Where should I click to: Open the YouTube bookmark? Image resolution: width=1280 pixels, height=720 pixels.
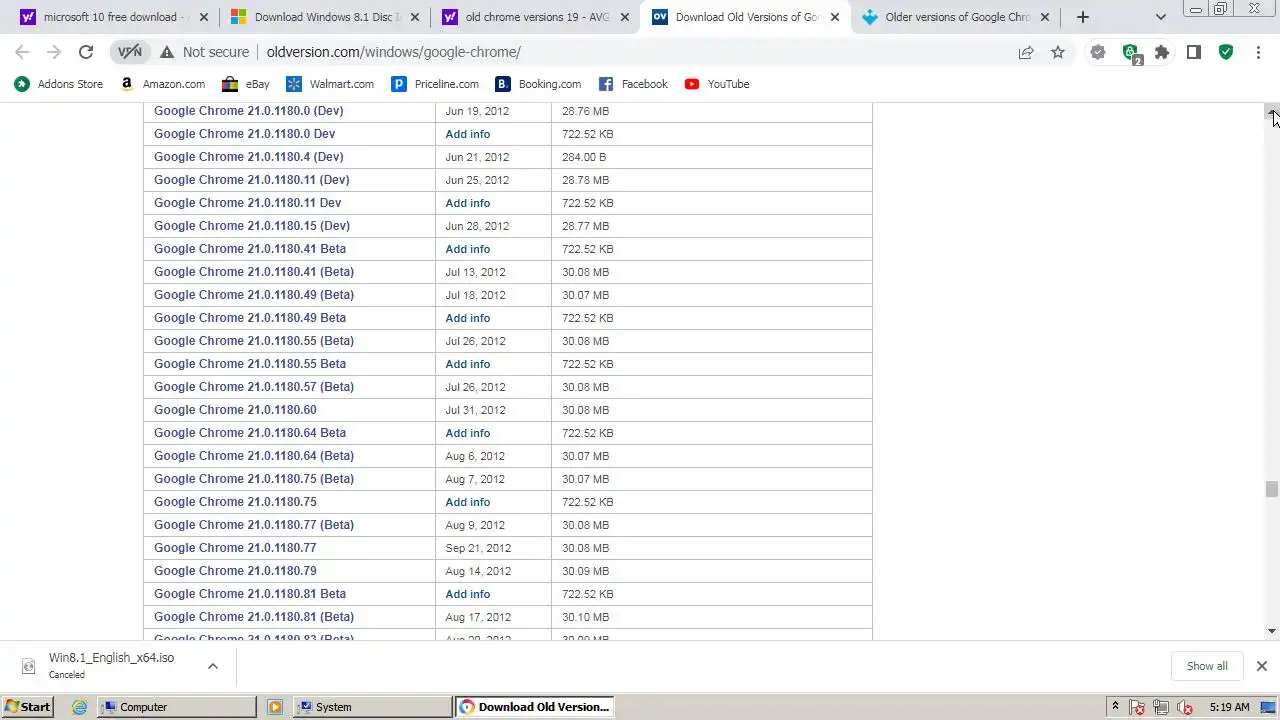[x=717, y=84]
